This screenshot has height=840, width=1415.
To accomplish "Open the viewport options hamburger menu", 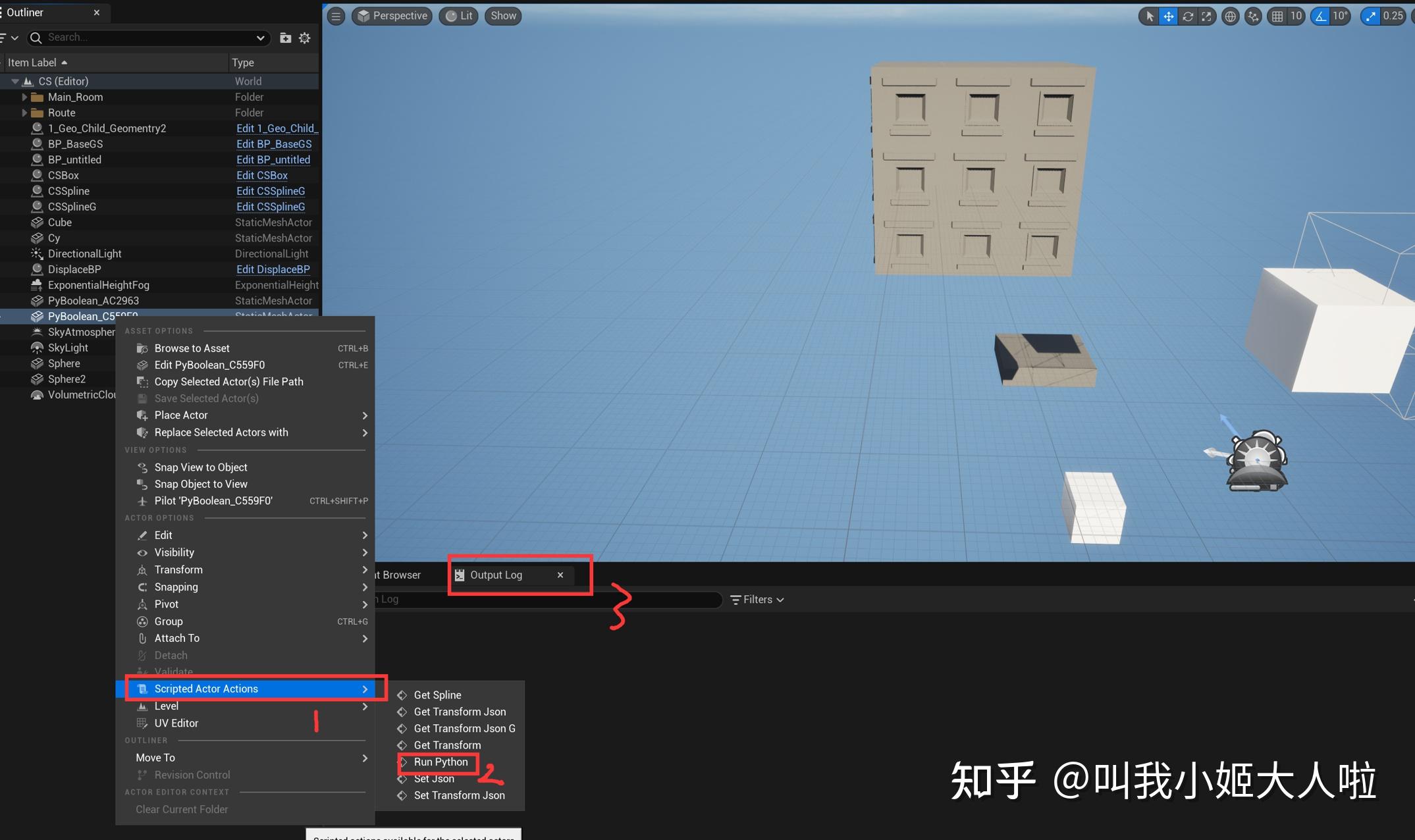I will click(336, 16).
